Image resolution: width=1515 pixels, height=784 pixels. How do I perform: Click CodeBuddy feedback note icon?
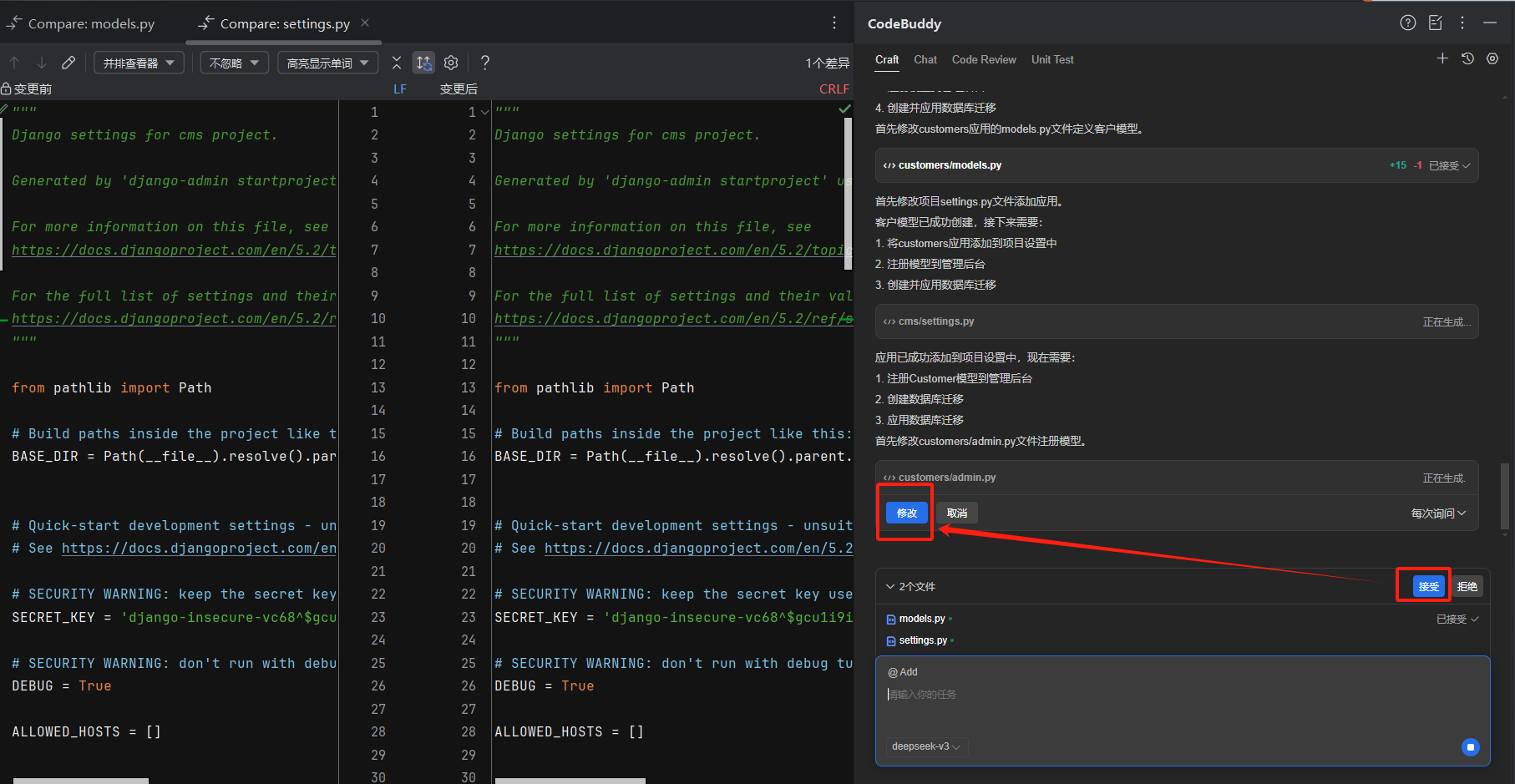click(x=1436, y=23)
